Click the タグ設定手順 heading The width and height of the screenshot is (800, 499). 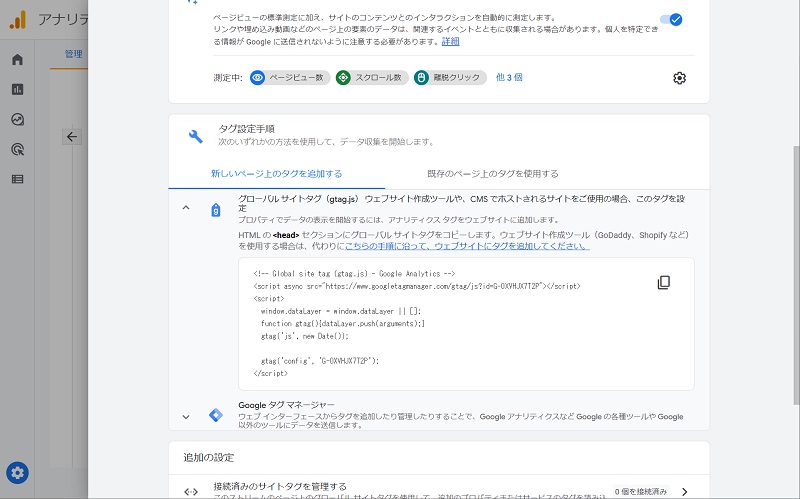[246, 129]
